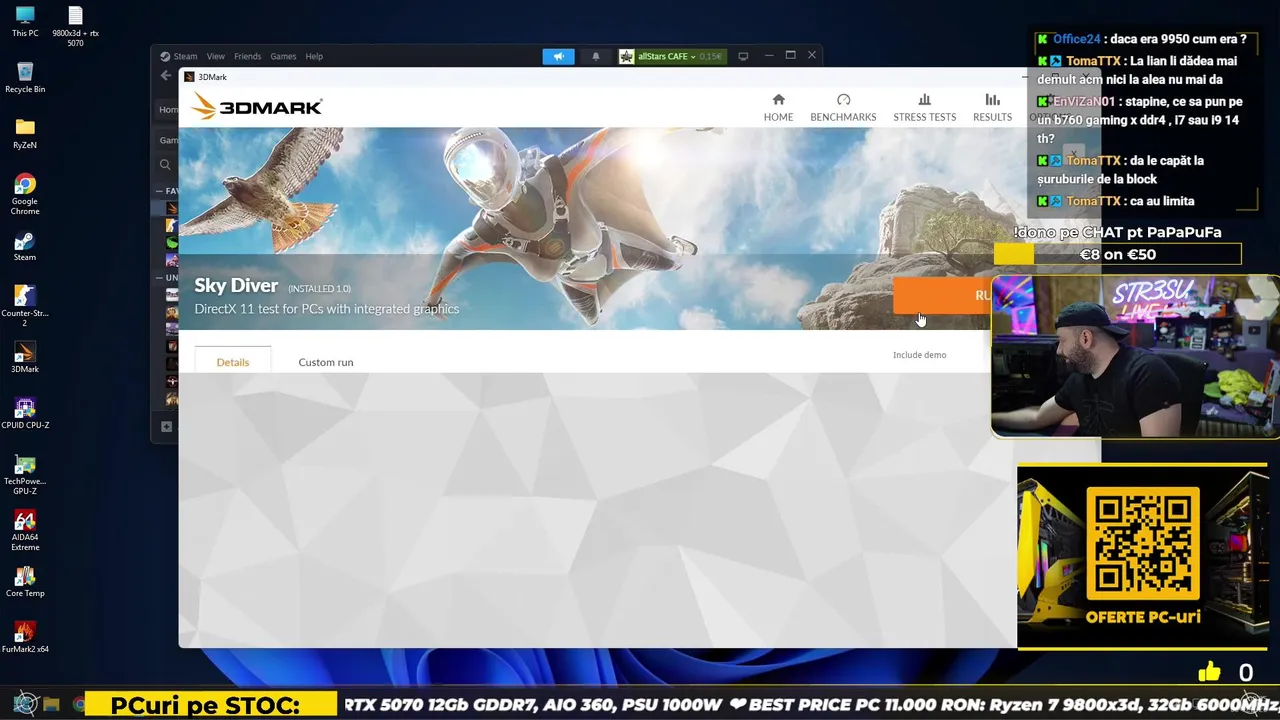Launch Counter-Strike 2 desktop shortcut
This screenshot has width=1280, height=720.
coord(25,306)
